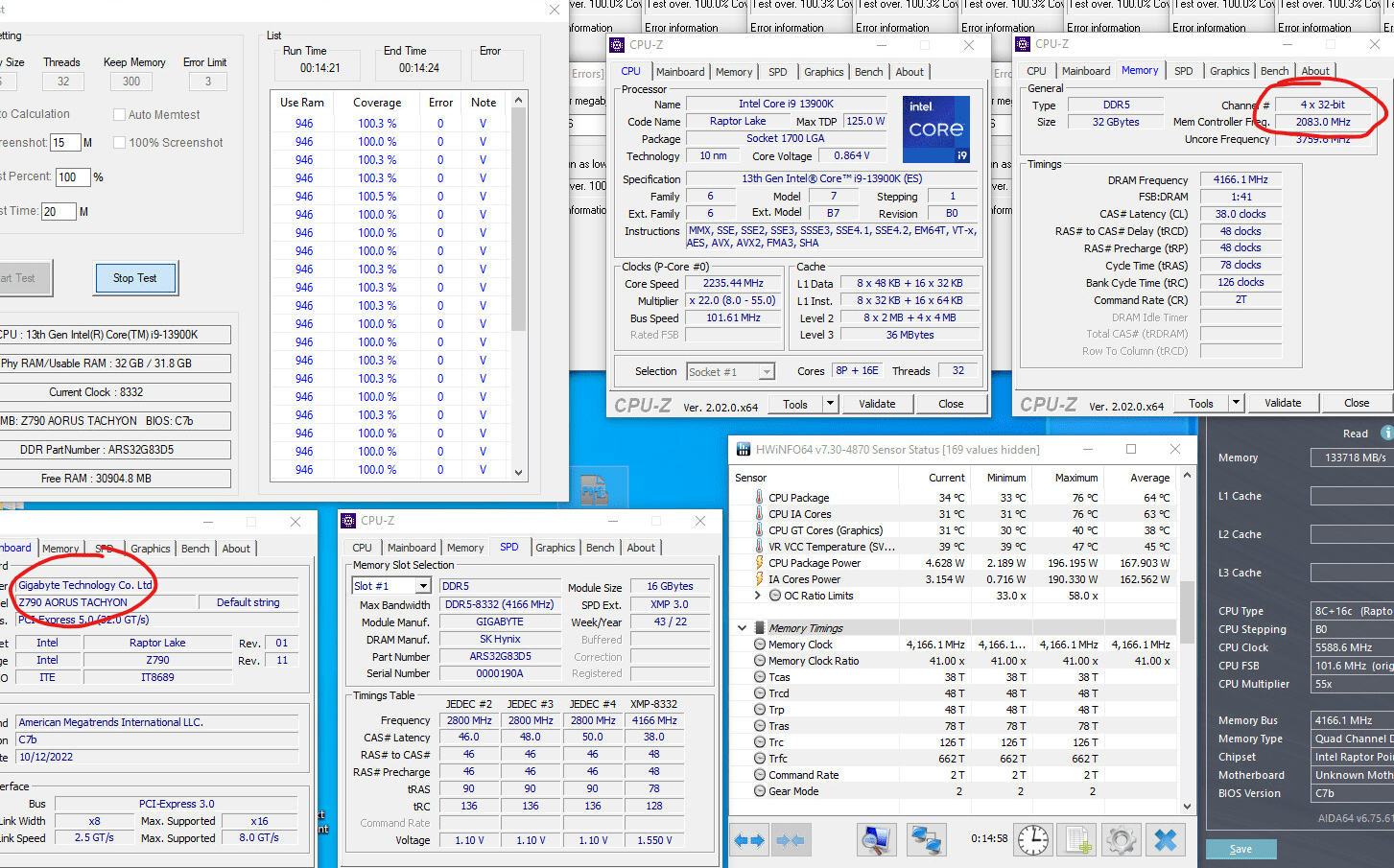Click lightning icon of IA Cores Power row
This screenshot has height=868, width=1394.
pyautogui.click(x=759, y=579)
